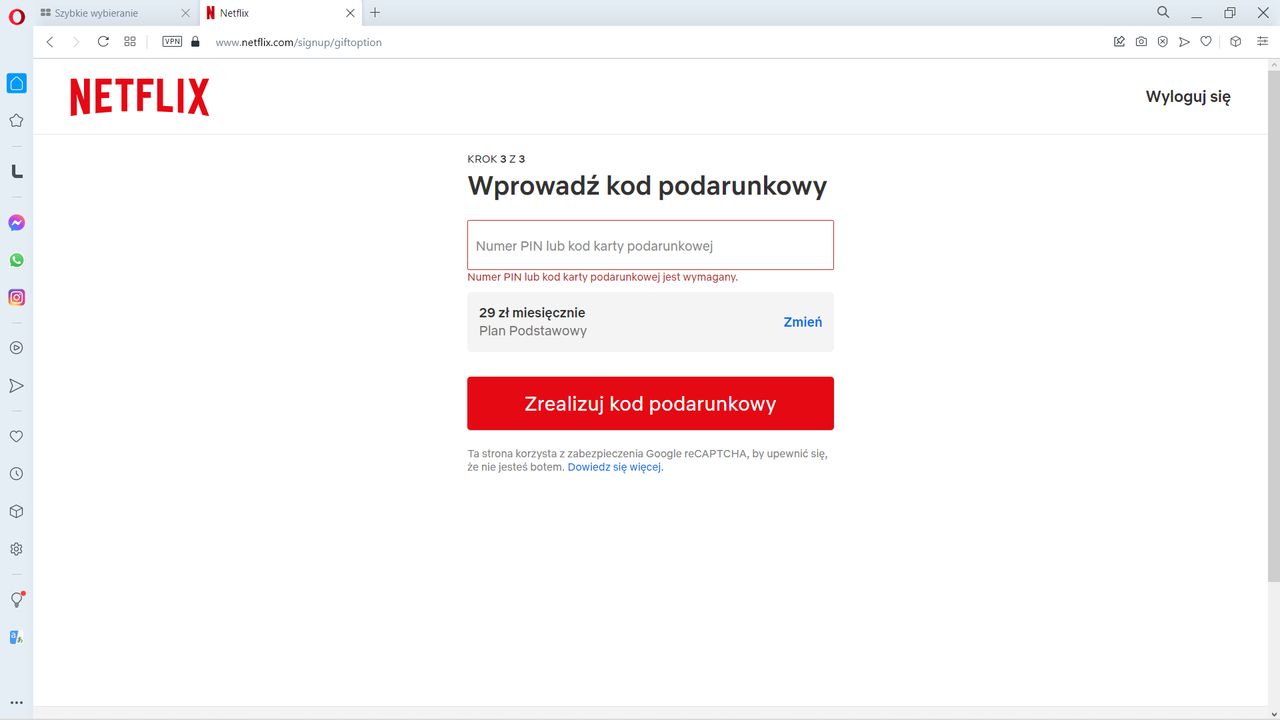Click the gift card PIN input field
The height and width of the screenshot is (720, 1280).
(x=650, y=244)
